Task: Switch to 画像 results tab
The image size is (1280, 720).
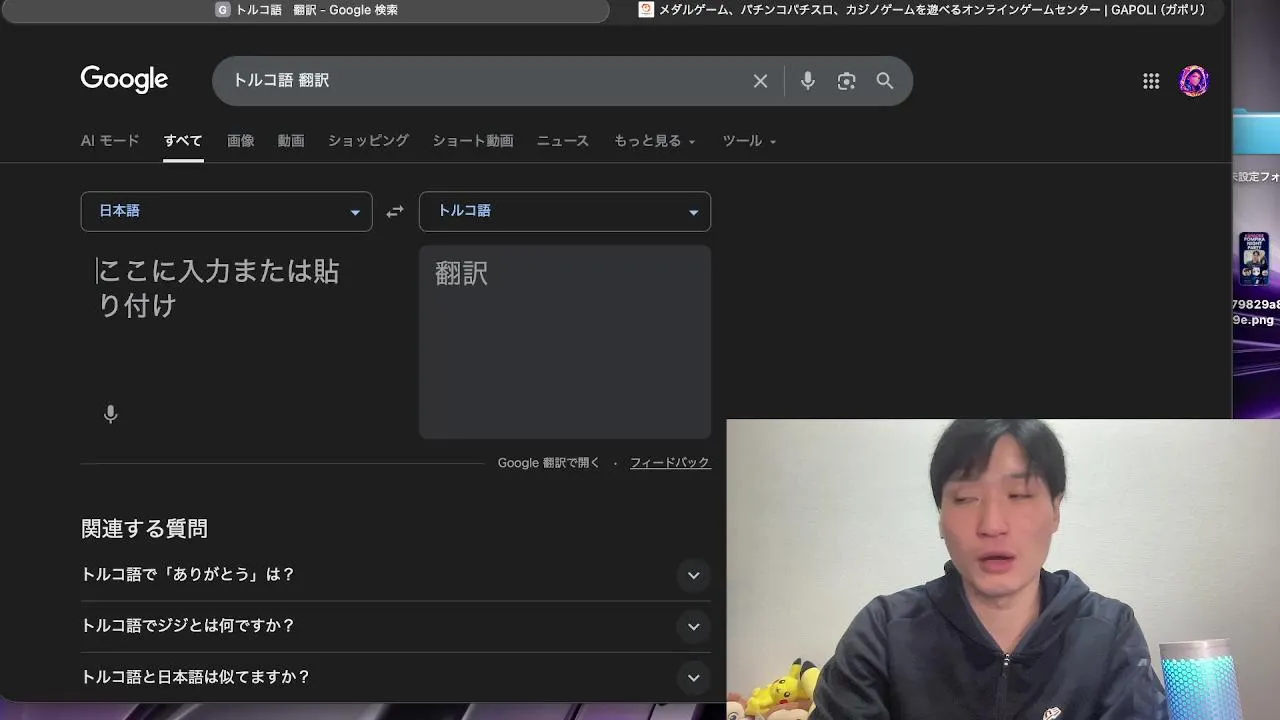Action: [x=240, y=141]
